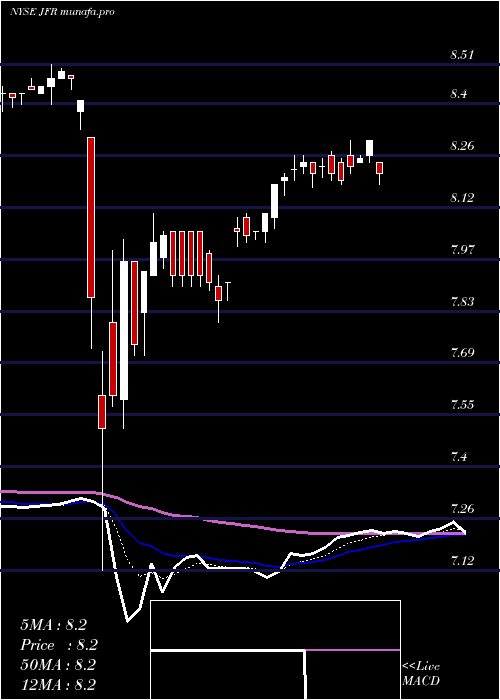Screen dimensions: 500x700
Task: Click the 7.97 price axis label
Action: (x=462, y=249)
